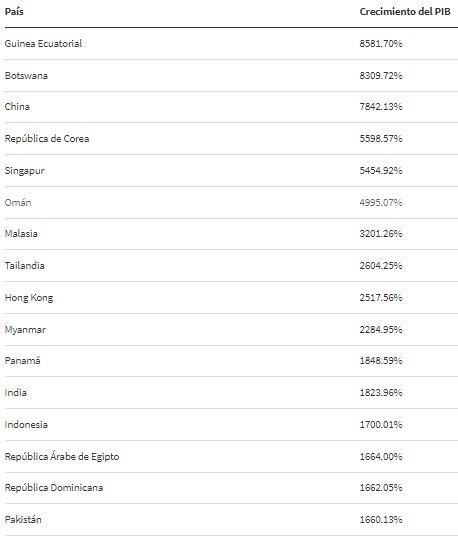The height and width of the screenshot is (539, 458).
Task: Click the Crecimiento del PIB column header
Action: 405,12
